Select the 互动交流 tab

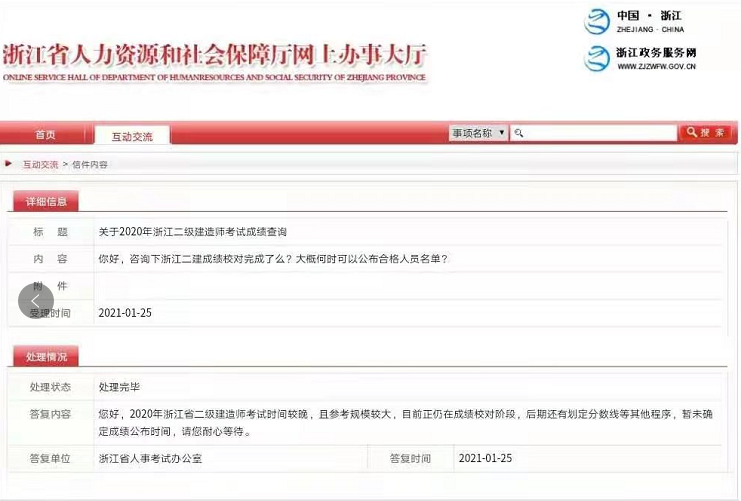(x=132, y=136)
